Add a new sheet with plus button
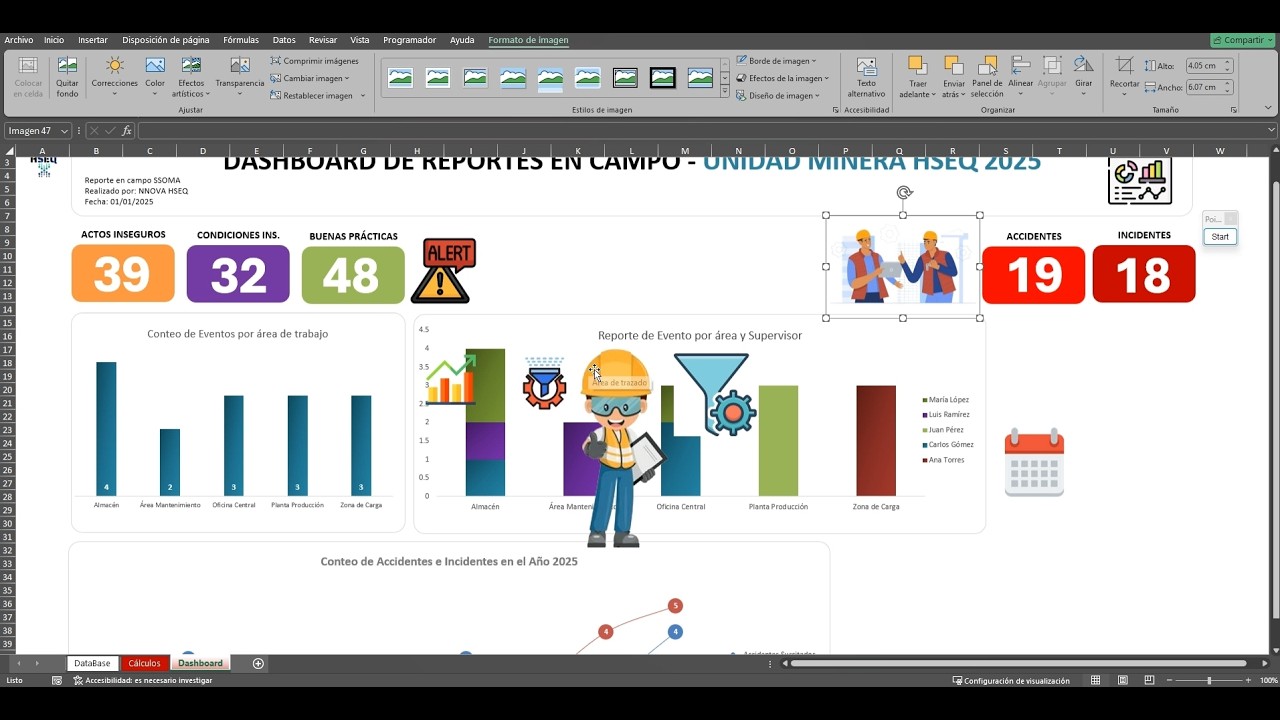This screenshot has width=1280, height=720. (258, 663)
